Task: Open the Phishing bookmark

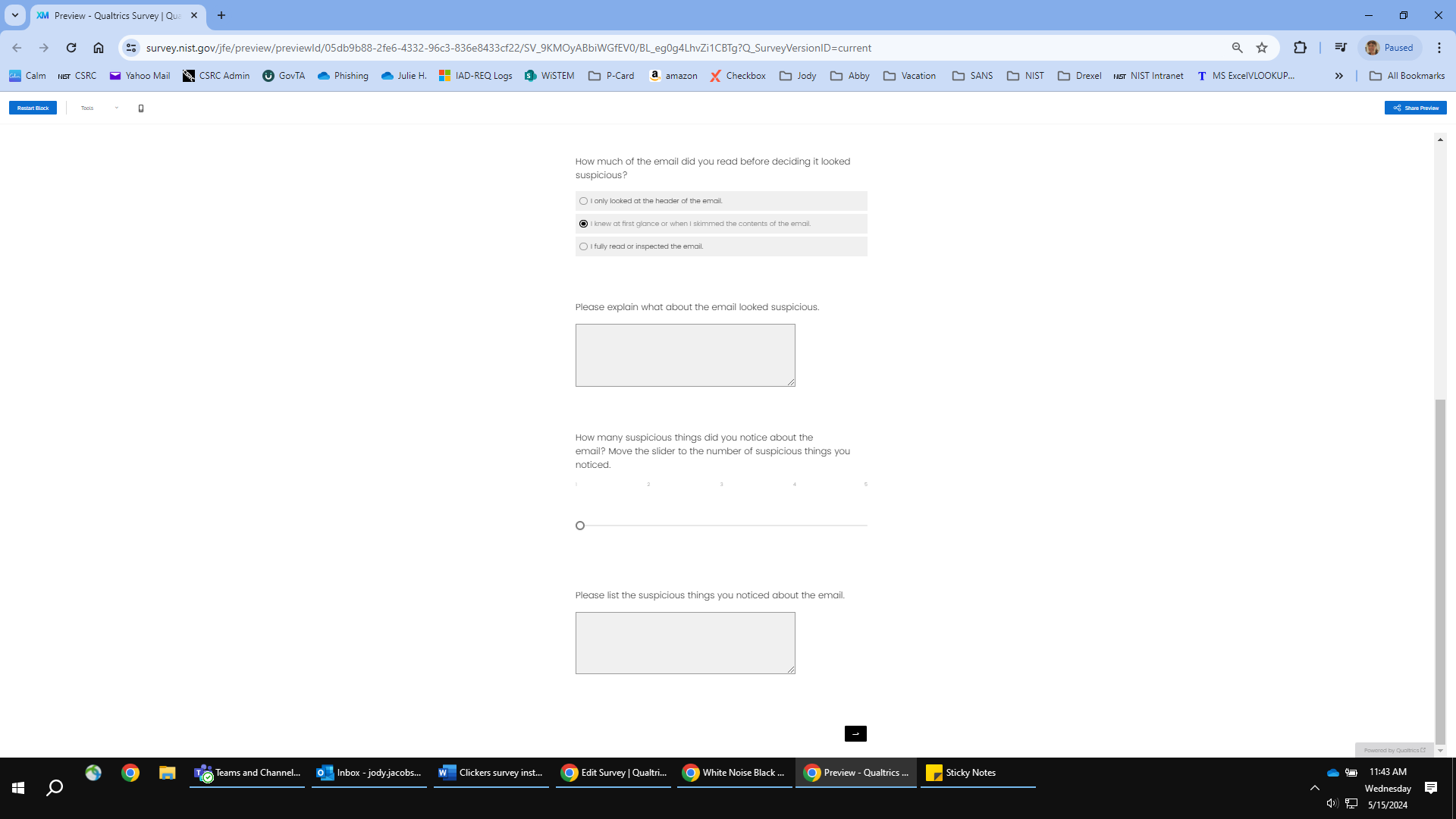Action: click(x=343, y=76)
